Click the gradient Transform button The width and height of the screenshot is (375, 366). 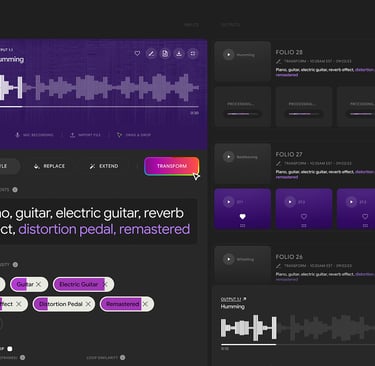click(172, 166)
